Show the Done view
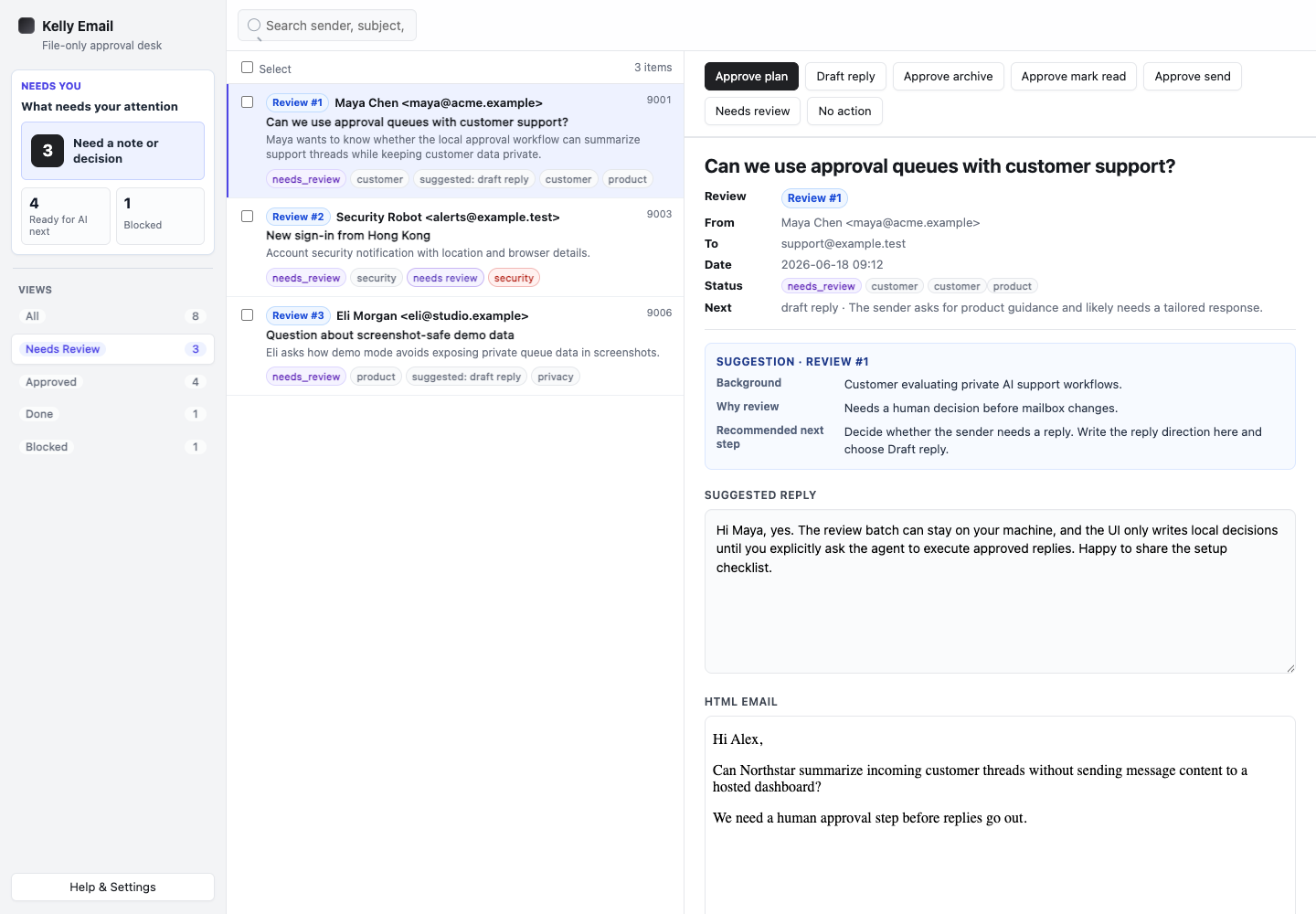Viewport: 1316px width, 914px height. pos(112,414)
